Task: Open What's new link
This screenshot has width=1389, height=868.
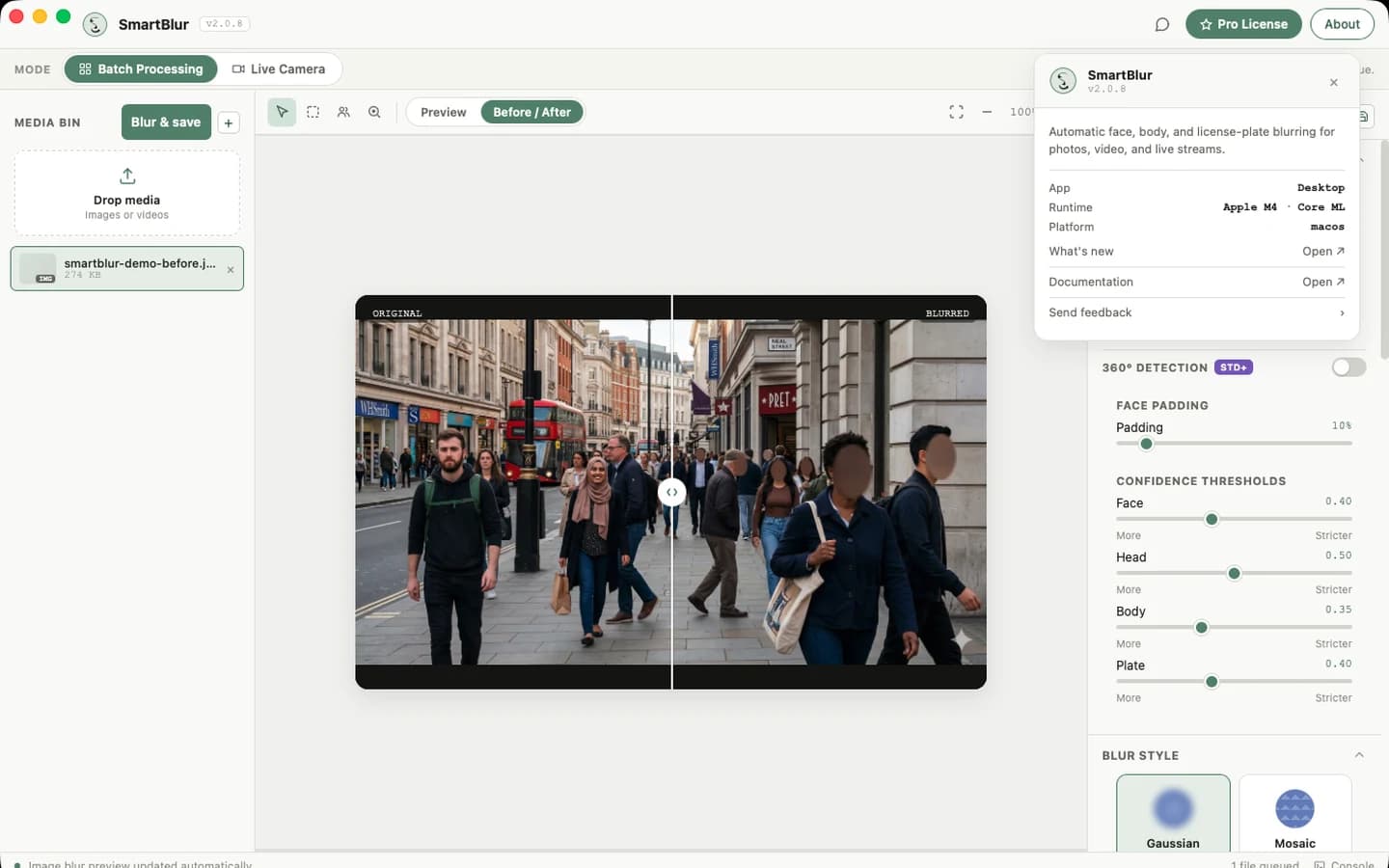Action: (x=1323, y=251)
